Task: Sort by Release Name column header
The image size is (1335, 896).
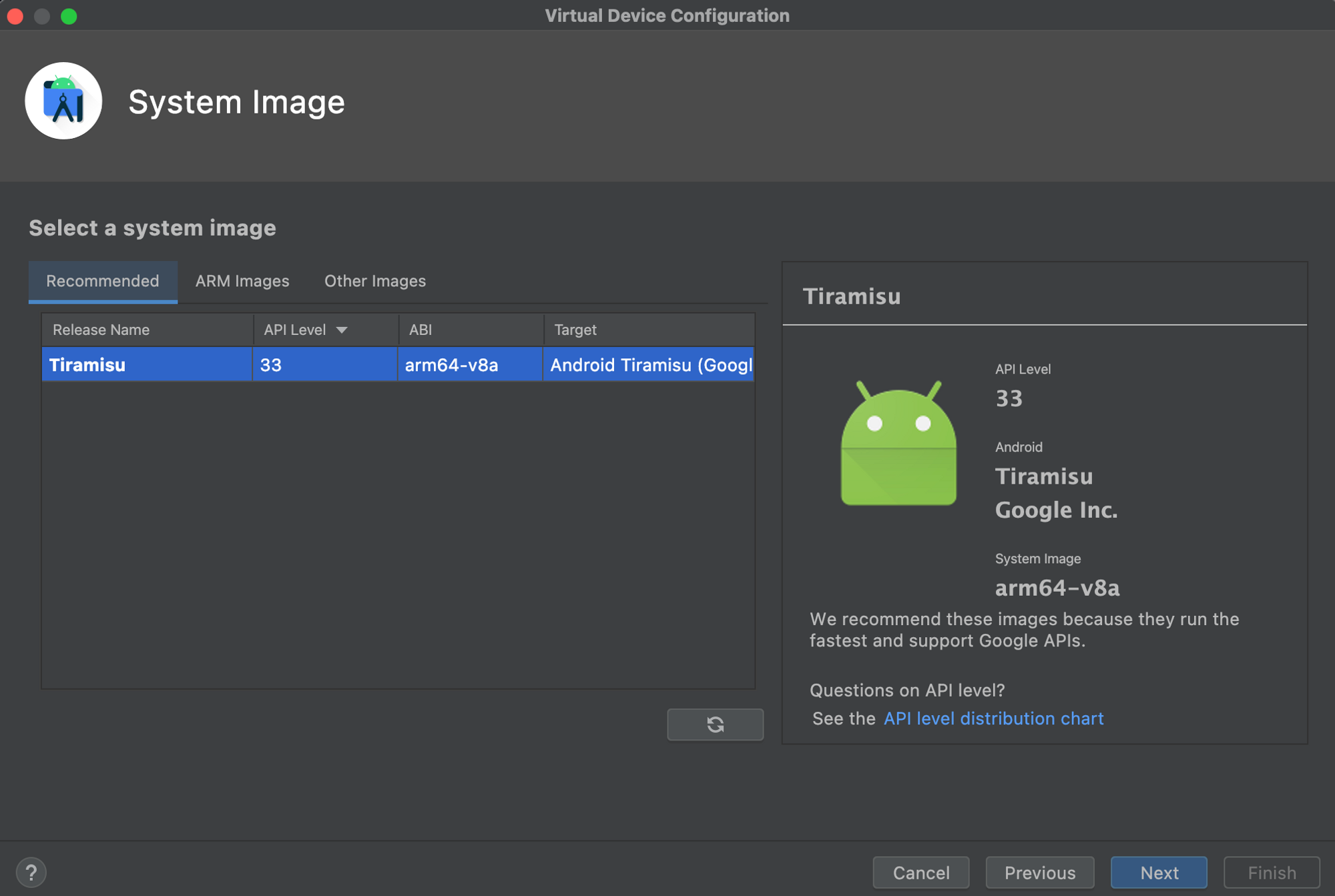Action: [101, 330]
